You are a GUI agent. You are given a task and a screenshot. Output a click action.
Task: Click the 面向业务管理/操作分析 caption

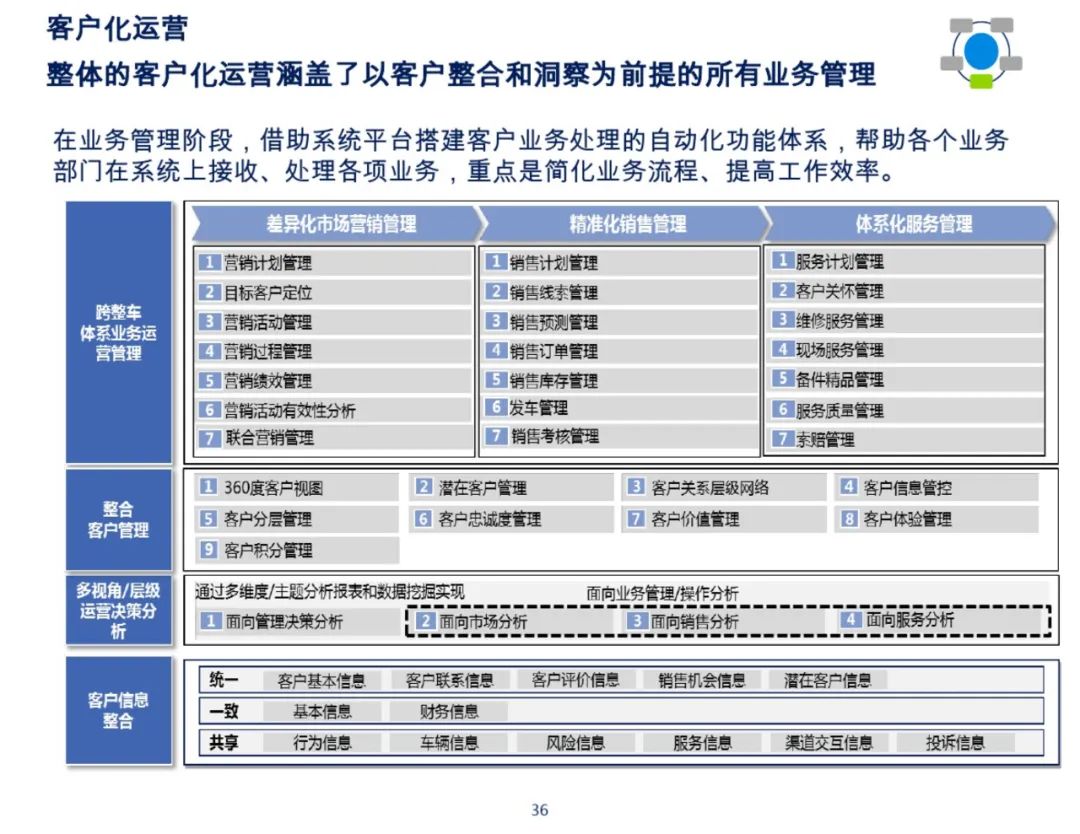662,594
